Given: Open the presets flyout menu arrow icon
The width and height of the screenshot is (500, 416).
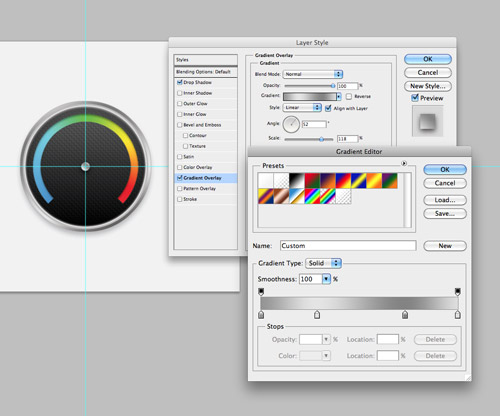Looking at the screenshot, I should click(404, 163).
